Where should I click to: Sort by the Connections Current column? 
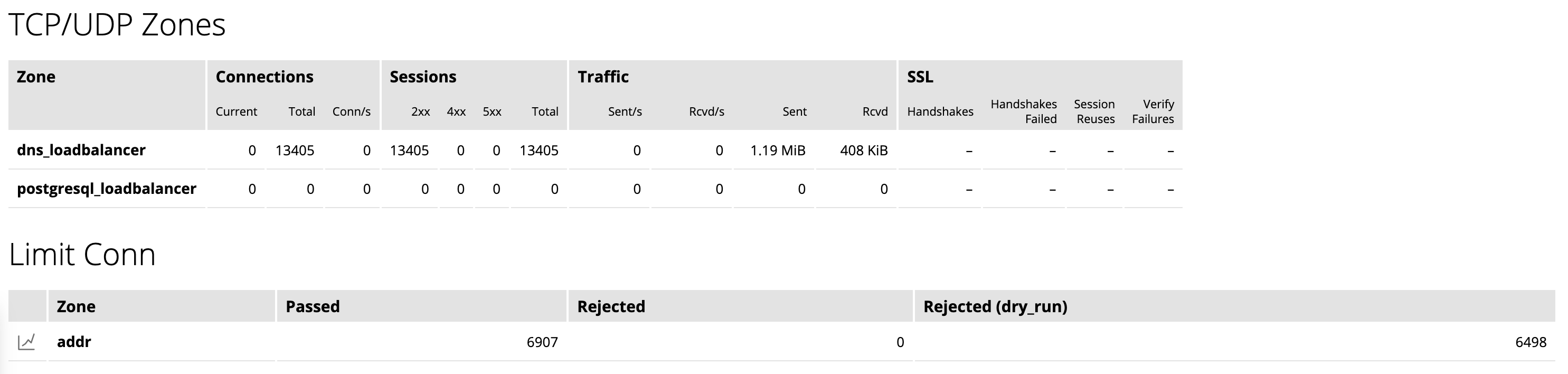(236, 111)
